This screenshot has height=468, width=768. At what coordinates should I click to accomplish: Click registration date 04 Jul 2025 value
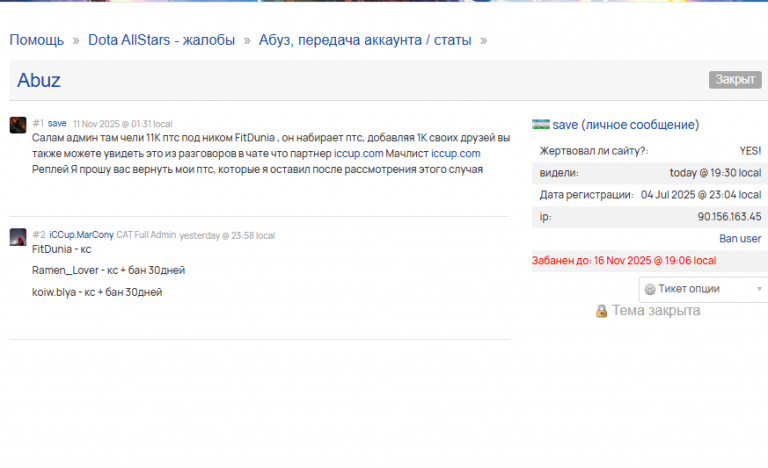pyautogui.click(x=701, y=195)
